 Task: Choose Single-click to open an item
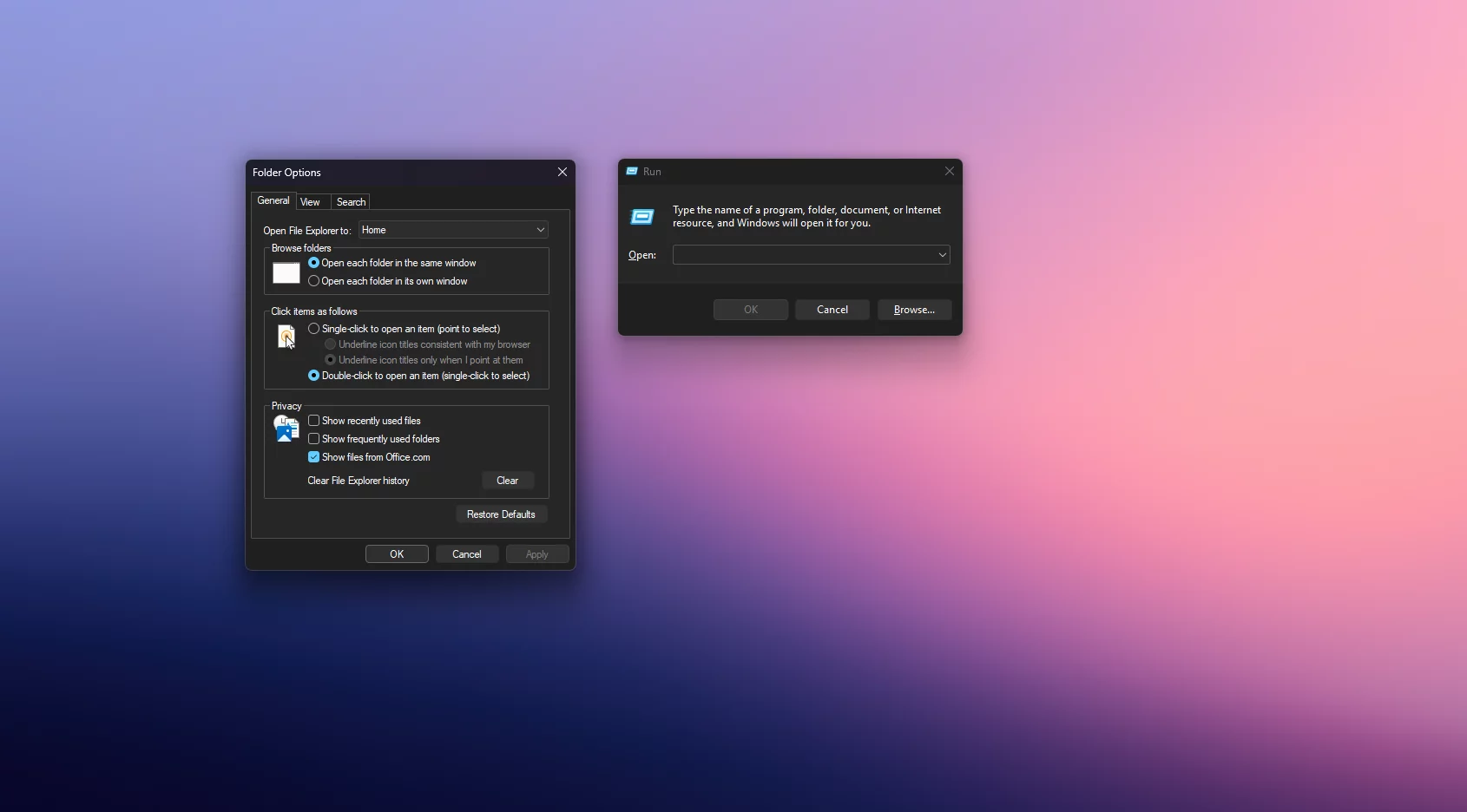[314, 329]
